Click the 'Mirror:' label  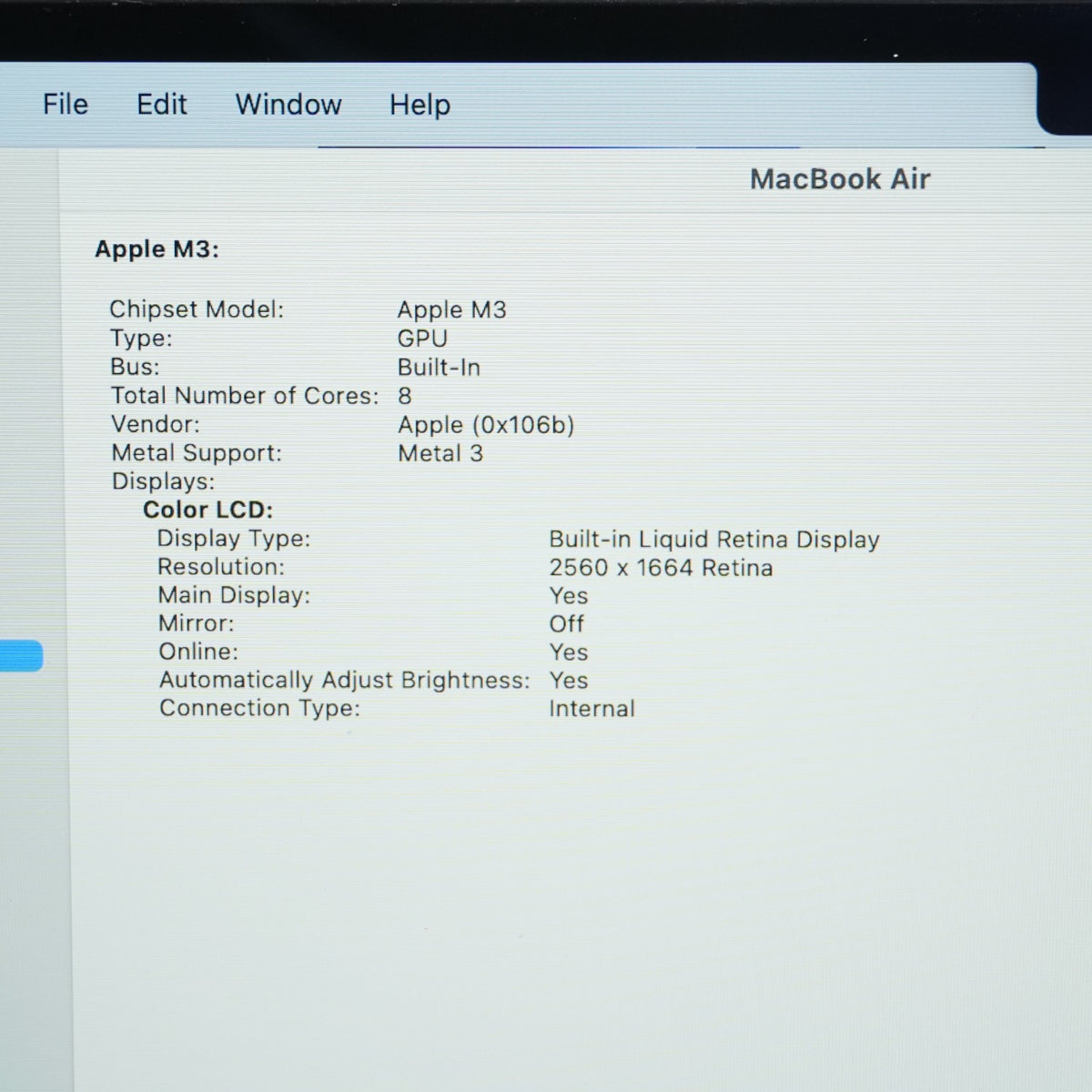click(196, 623)
